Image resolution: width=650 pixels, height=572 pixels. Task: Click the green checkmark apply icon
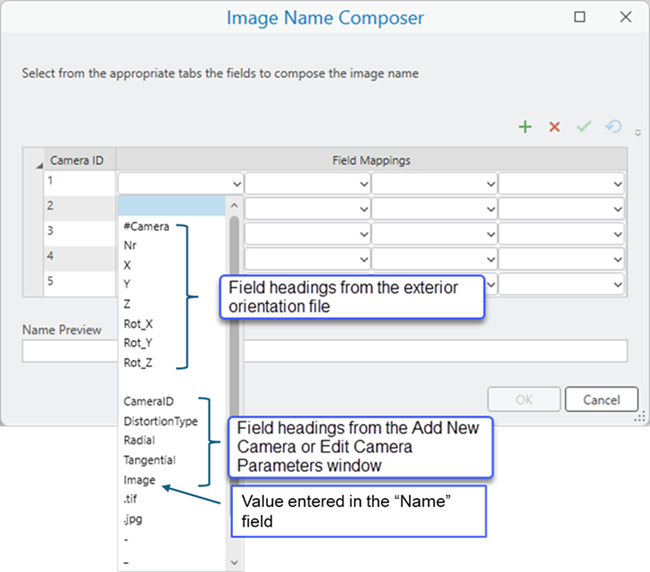coord(584,127)
